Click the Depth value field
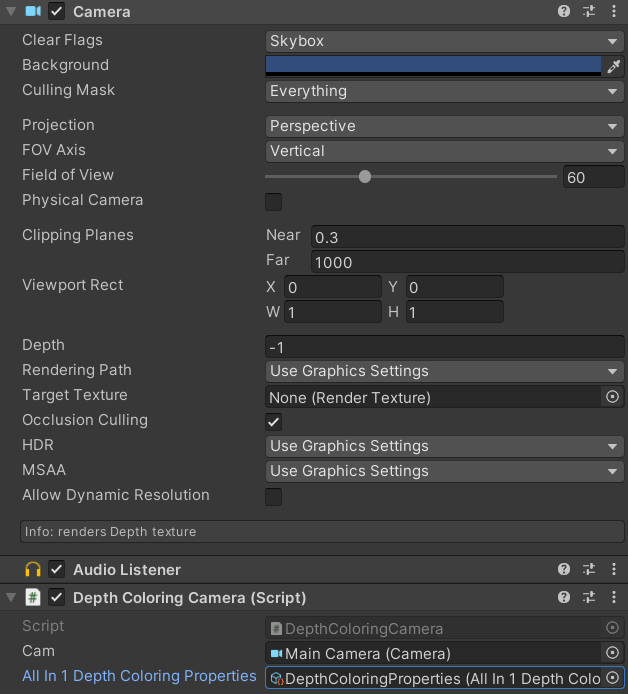Image resolution: width=628 pixels, height=694 pixels. coord(444,347)
